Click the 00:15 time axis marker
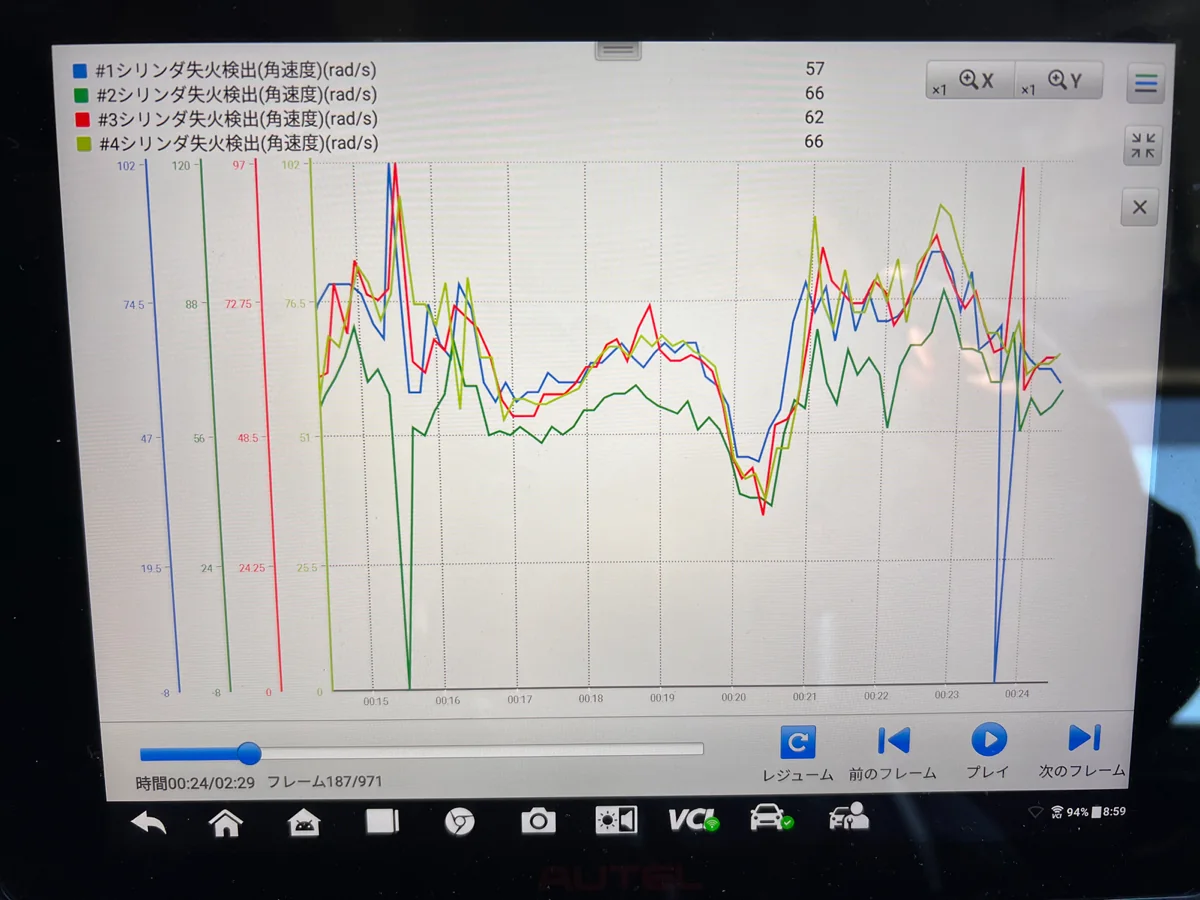Viewport: 1200px width, 900px height. [x=377, y=702]
